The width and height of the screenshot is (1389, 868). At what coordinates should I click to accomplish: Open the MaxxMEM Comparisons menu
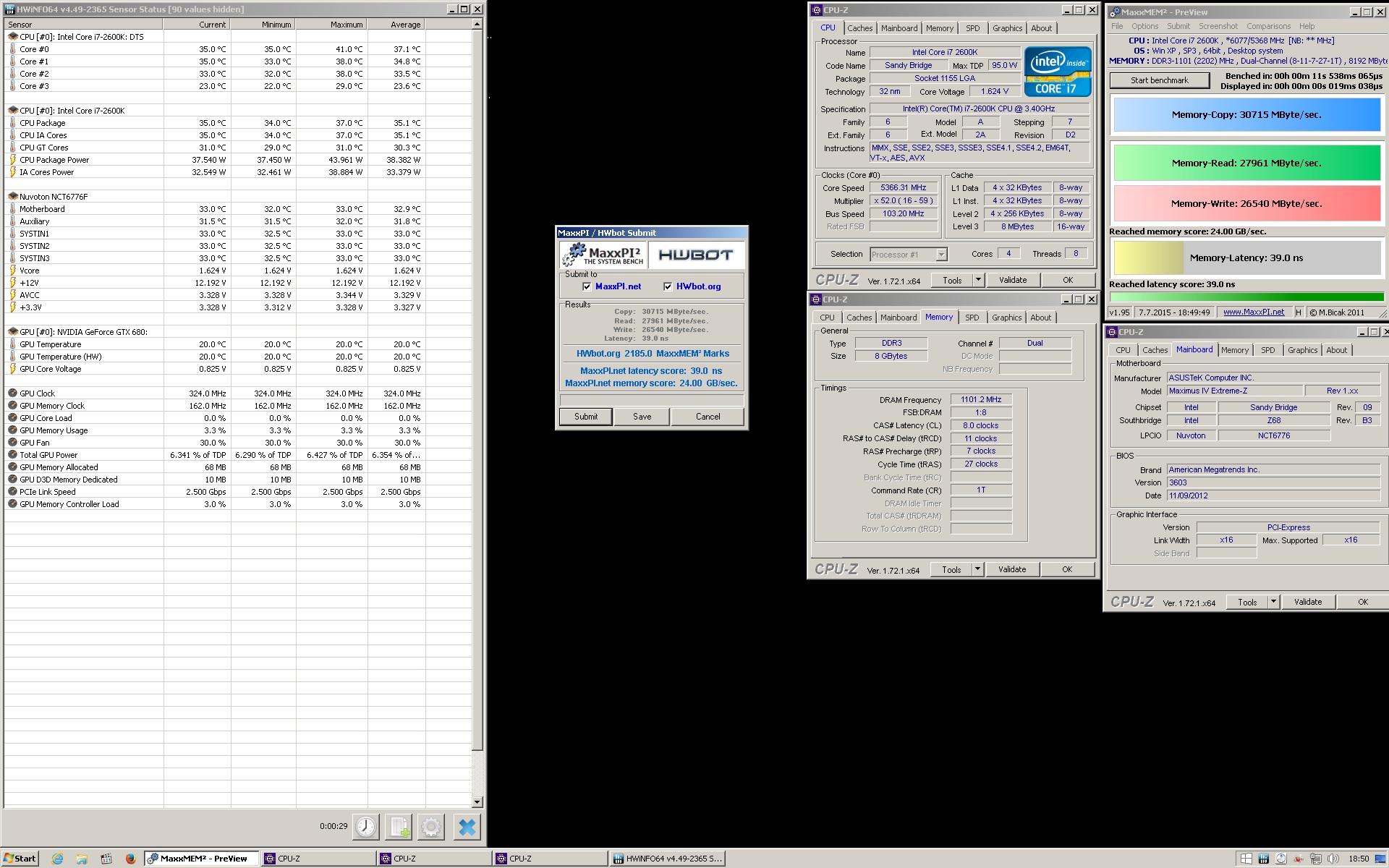pyautogui.click(x=1268, y=26)
